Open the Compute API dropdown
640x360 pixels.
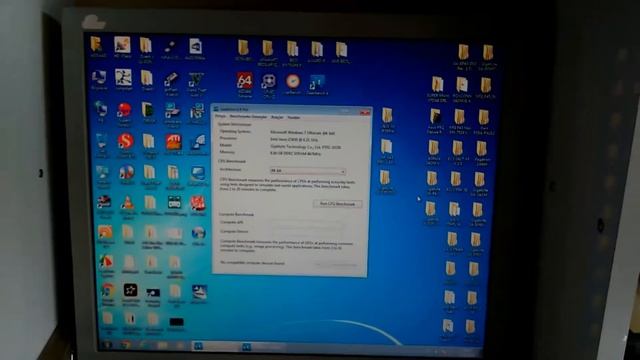coord(307,223)
